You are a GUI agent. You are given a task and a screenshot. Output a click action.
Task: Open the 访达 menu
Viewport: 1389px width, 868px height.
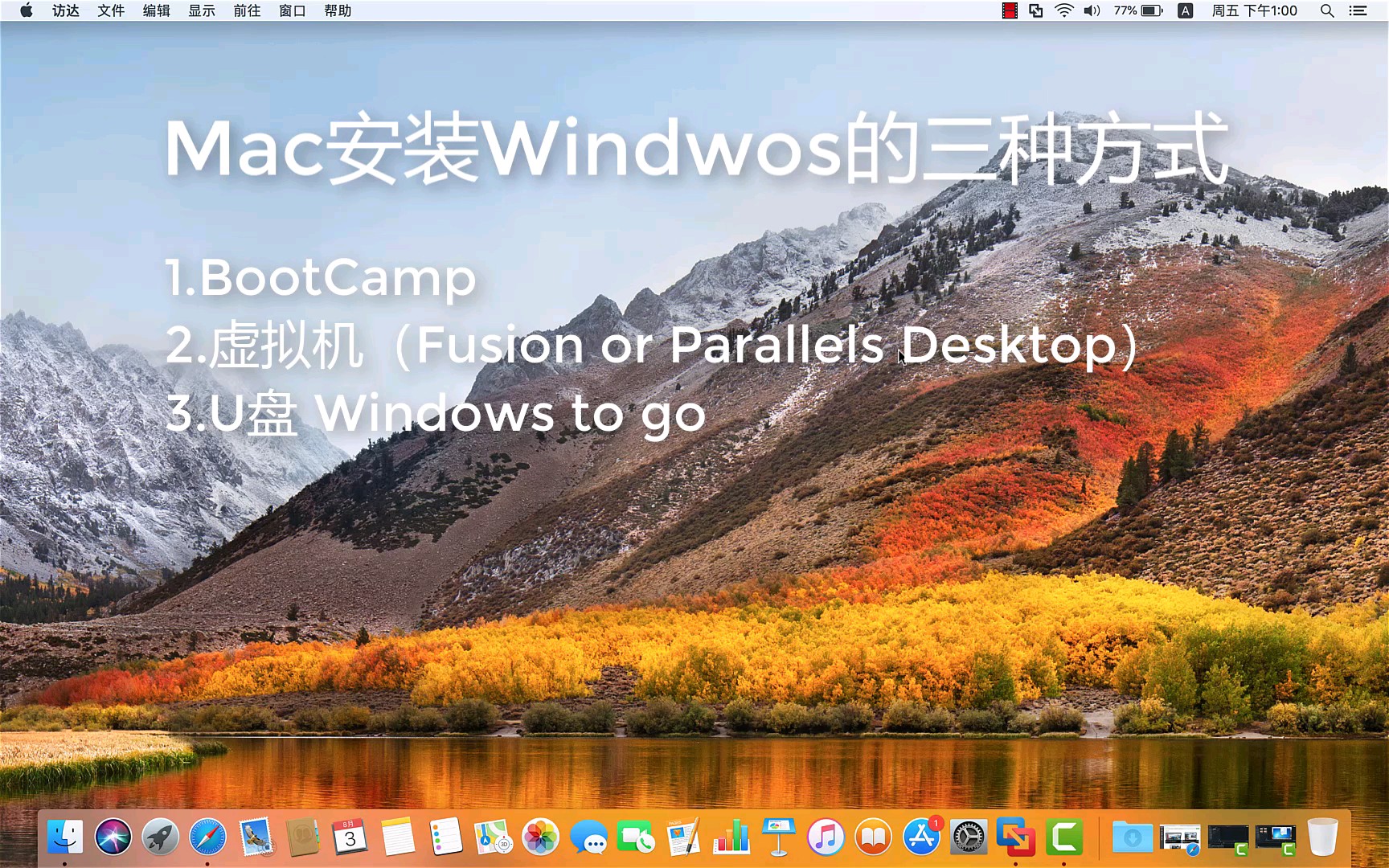tap(66, 10)
